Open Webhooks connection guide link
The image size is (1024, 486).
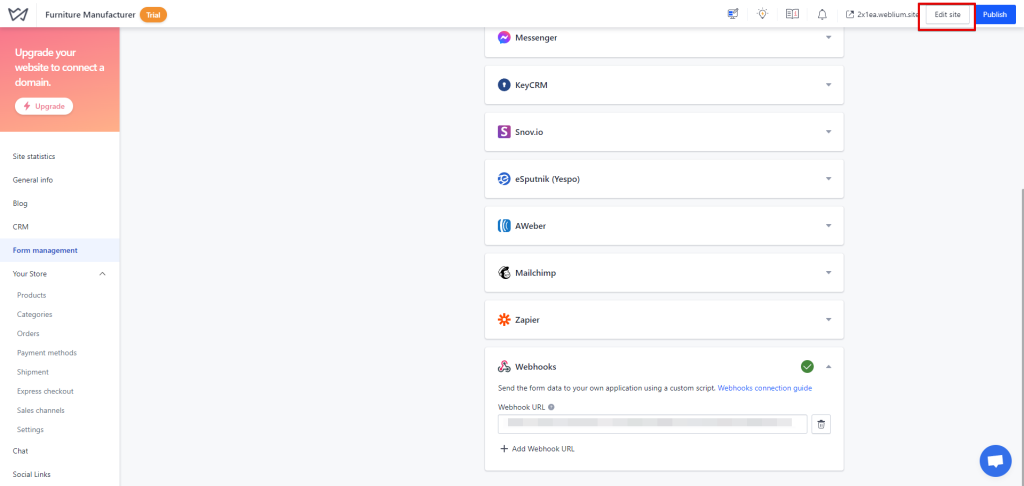pyautogui.click(x=764, y=387)
